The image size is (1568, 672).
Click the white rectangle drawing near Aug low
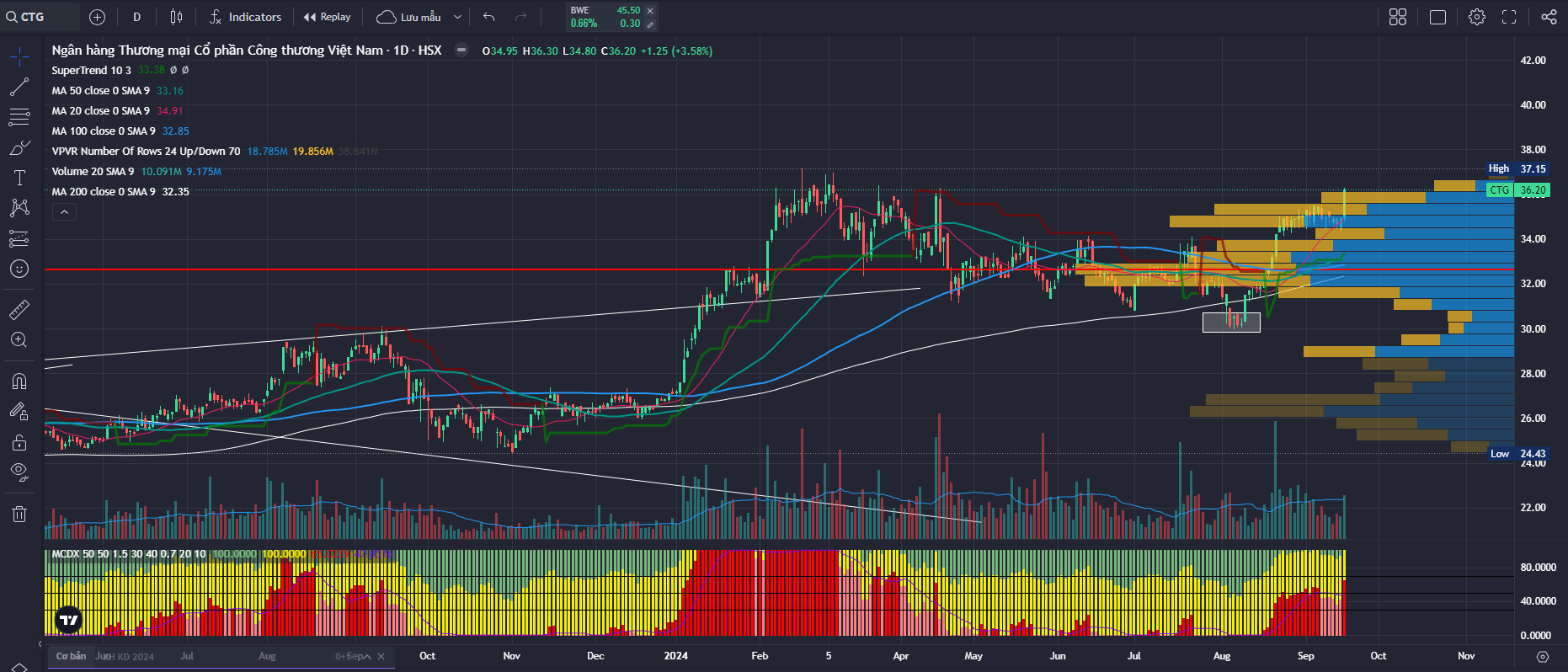tap(1231, 322)
